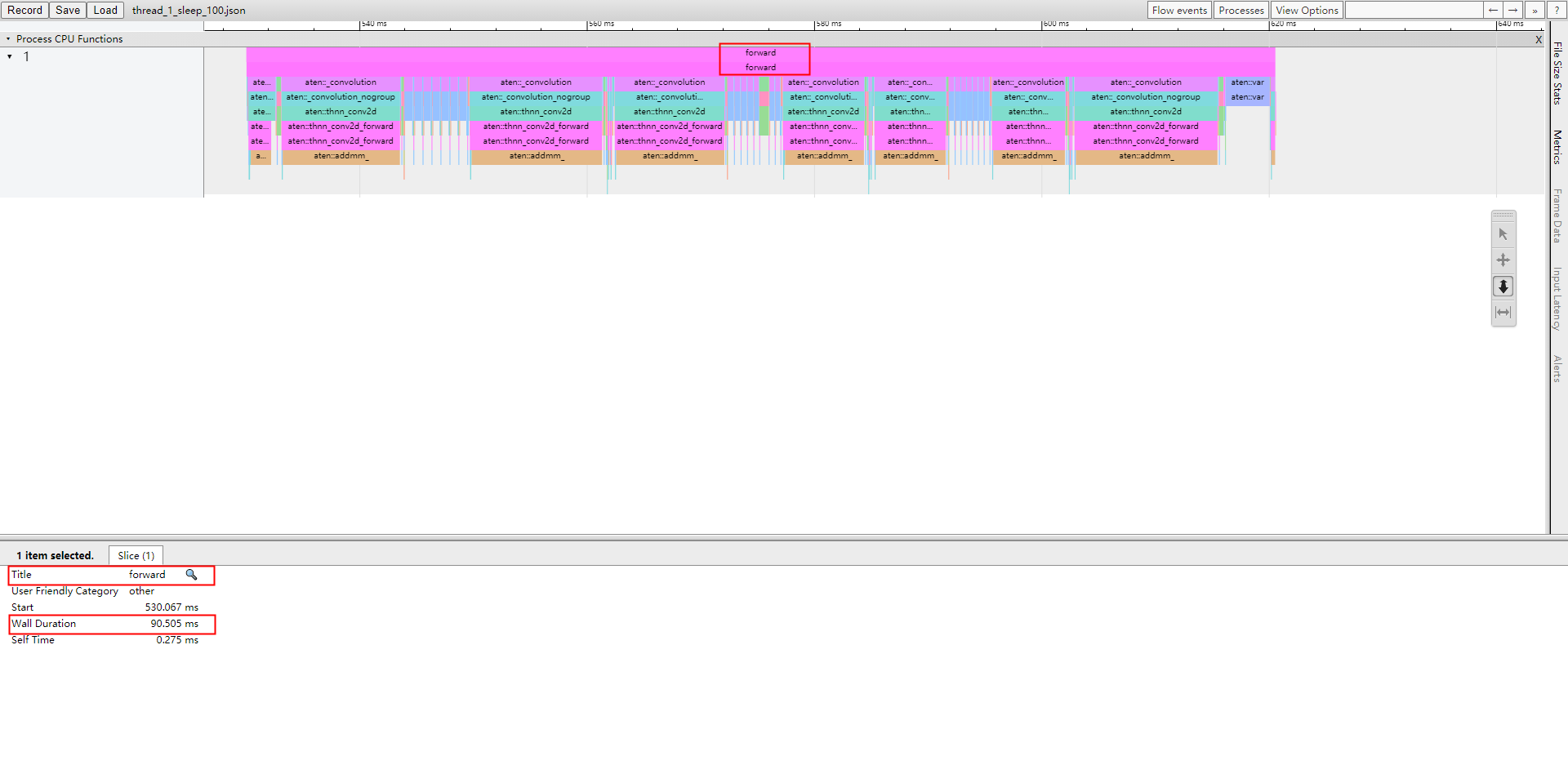1568x765 pixels.
Task: Open the Processes dropdown
Action: (x=1241, y=11)
